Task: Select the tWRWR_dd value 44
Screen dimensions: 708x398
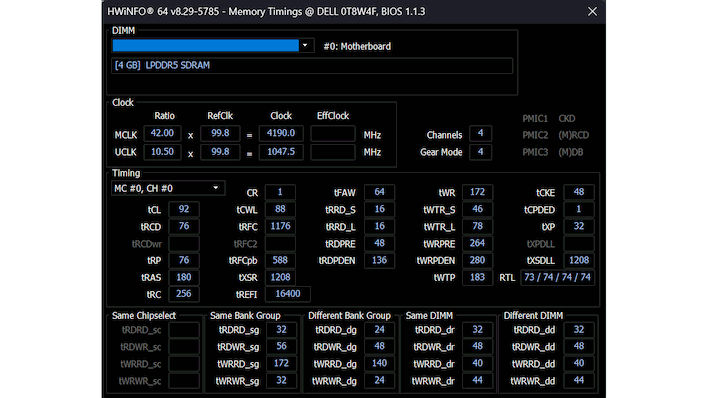Action: pos(579,381)
